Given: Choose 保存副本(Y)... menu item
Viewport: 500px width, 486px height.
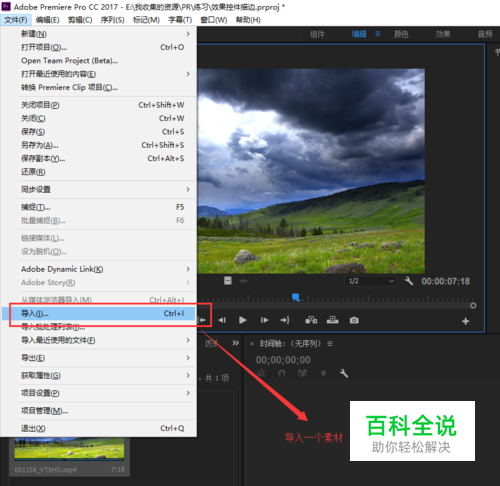Looking at the screenshot, I should (x=99, y=158).
